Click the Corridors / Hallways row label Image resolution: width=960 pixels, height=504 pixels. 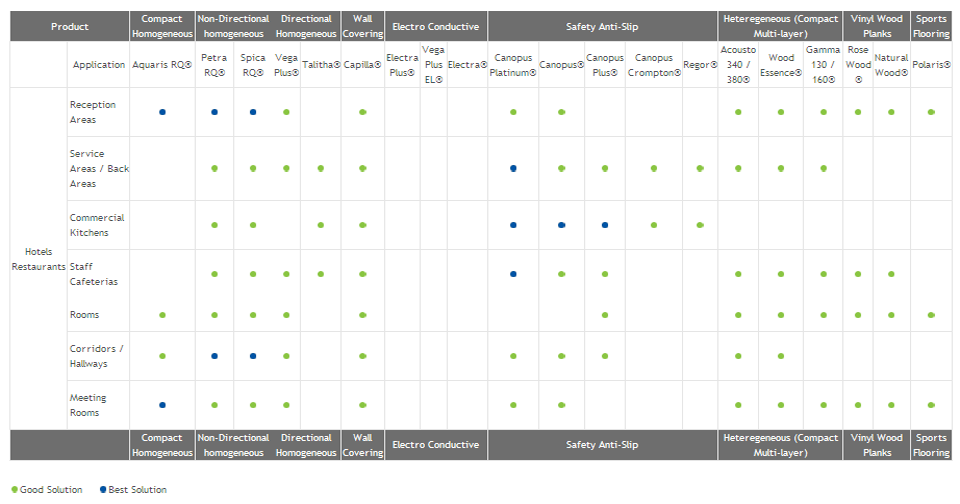point(97,356)
